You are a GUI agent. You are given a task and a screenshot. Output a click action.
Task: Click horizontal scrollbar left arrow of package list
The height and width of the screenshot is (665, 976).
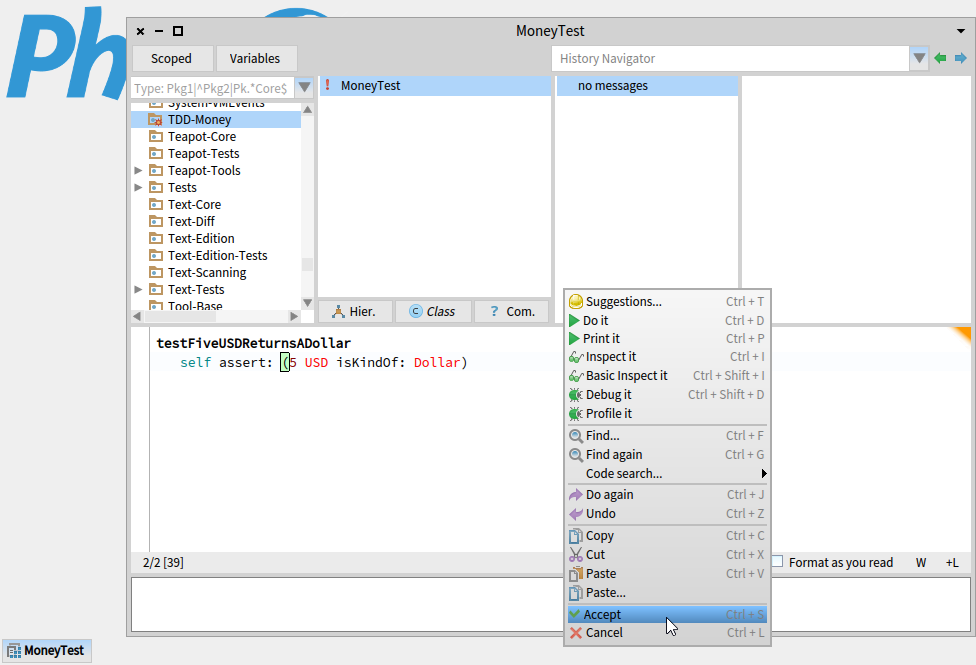[137, 316]
